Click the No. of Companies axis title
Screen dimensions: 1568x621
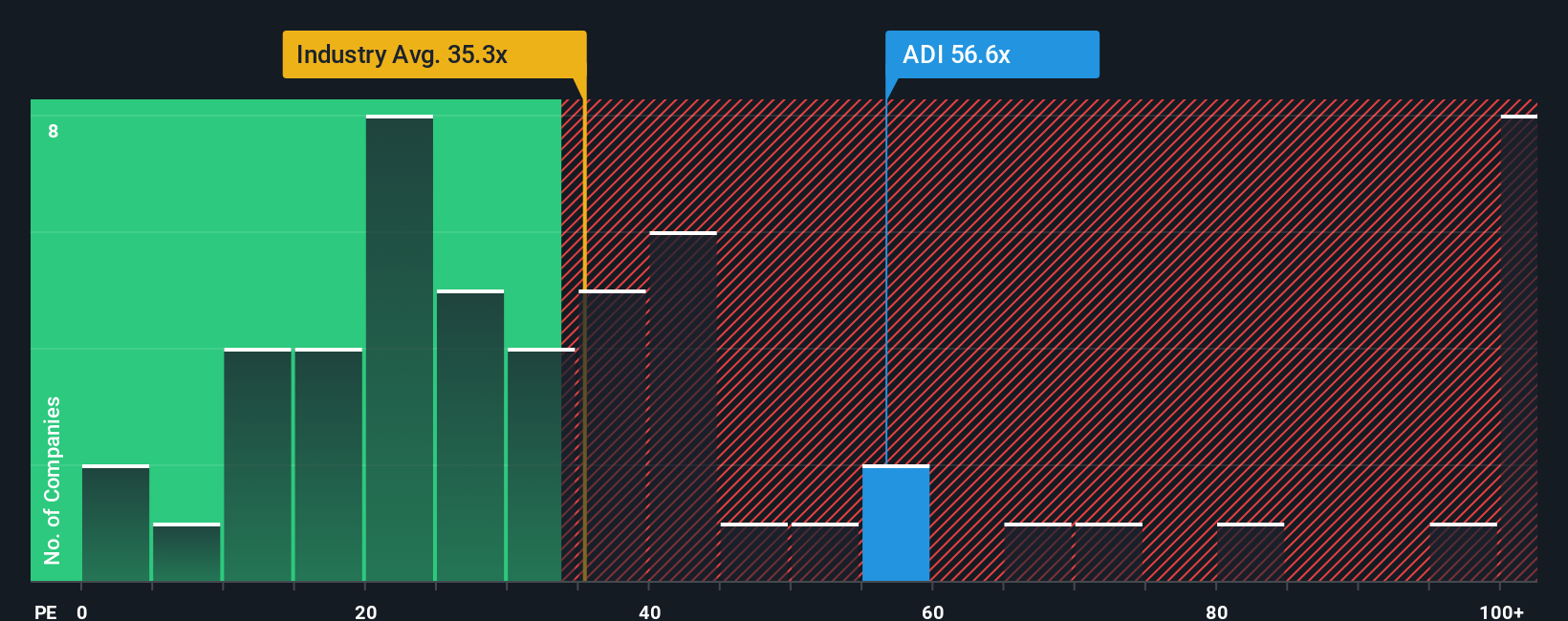coord(53,480)
